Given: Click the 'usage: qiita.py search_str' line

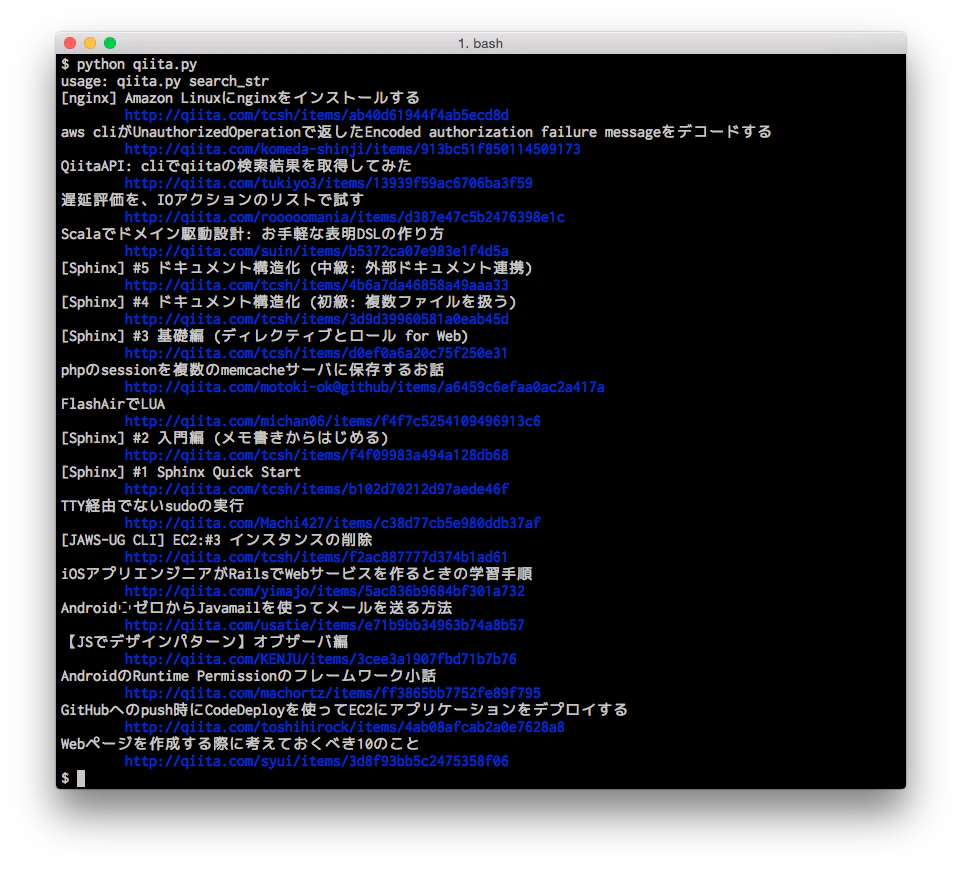Looking at the screenshot, I should click(x=164, y=82).
